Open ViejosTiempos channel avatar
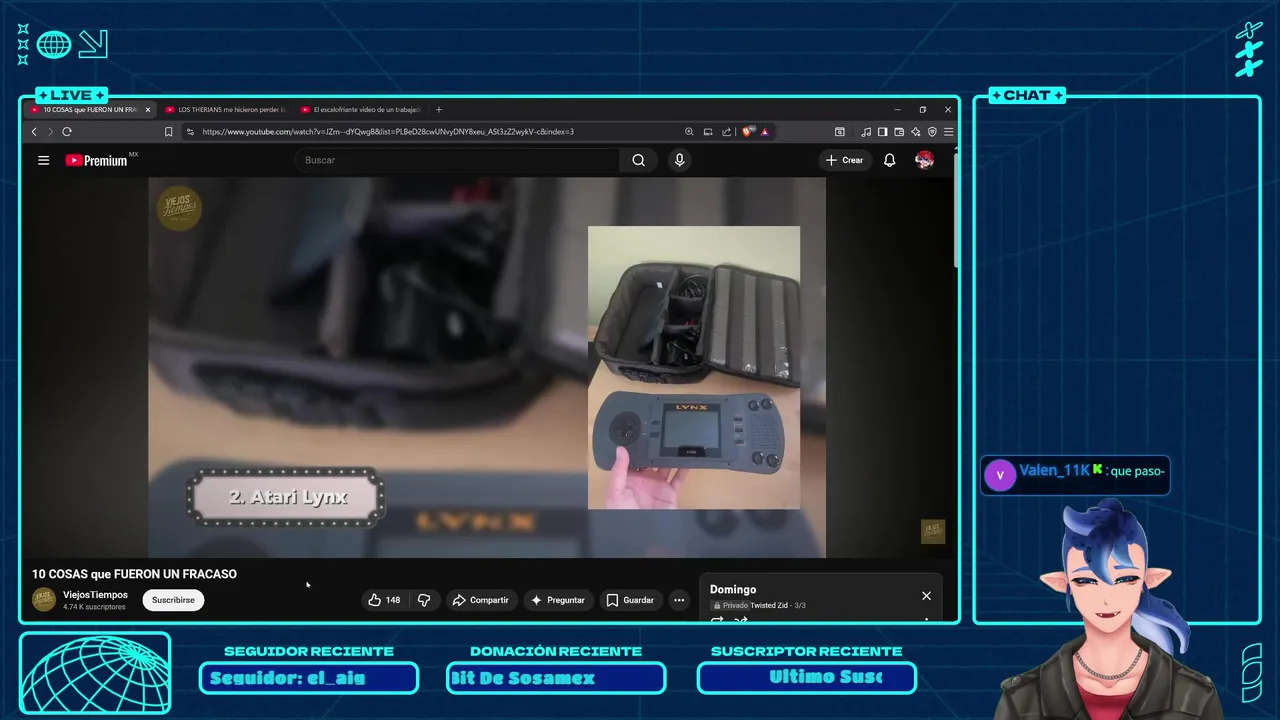The height and width of the screenshot is (720, 1280). click(44, 599)
